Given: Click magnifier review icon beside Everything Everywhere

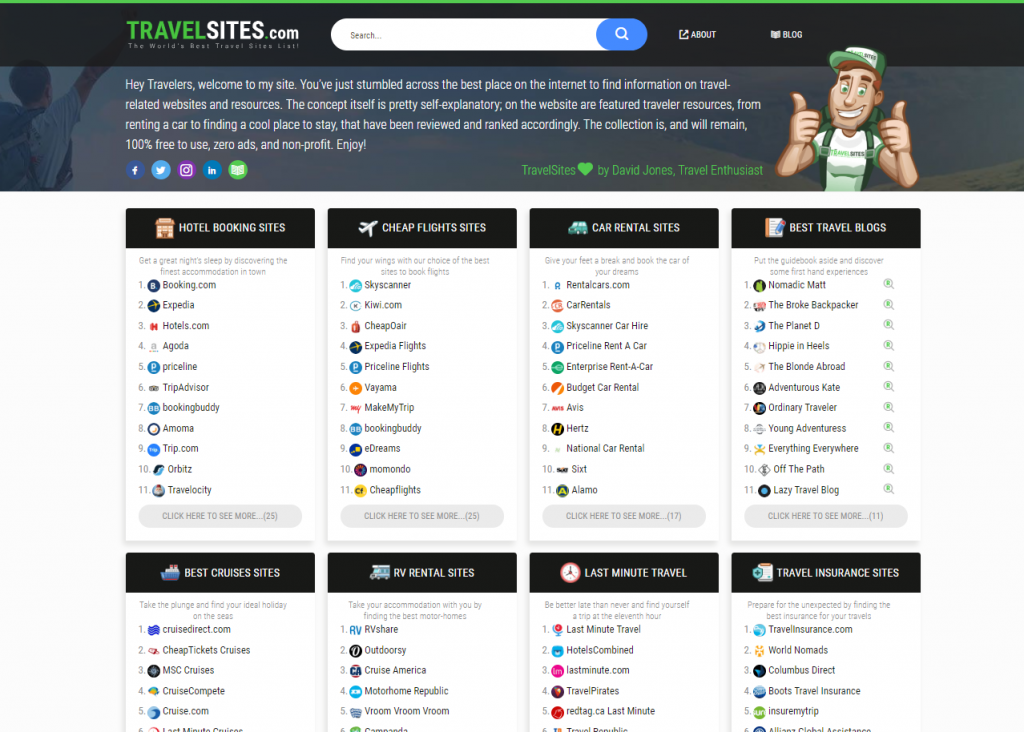Looking at the screenshot, I should [888, 448].
